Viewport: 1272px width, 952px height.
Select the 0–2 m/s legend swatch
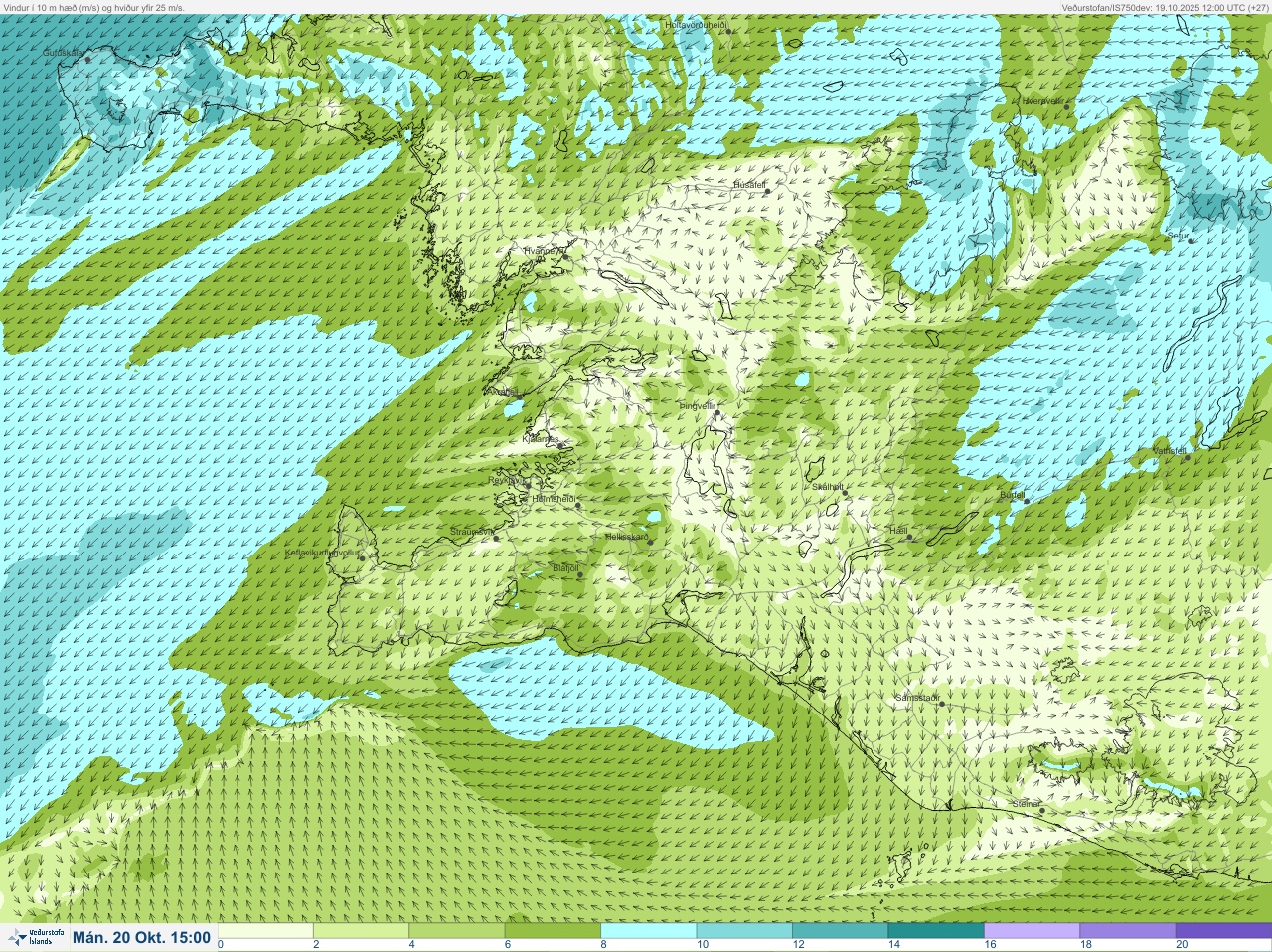pos(267,931)
